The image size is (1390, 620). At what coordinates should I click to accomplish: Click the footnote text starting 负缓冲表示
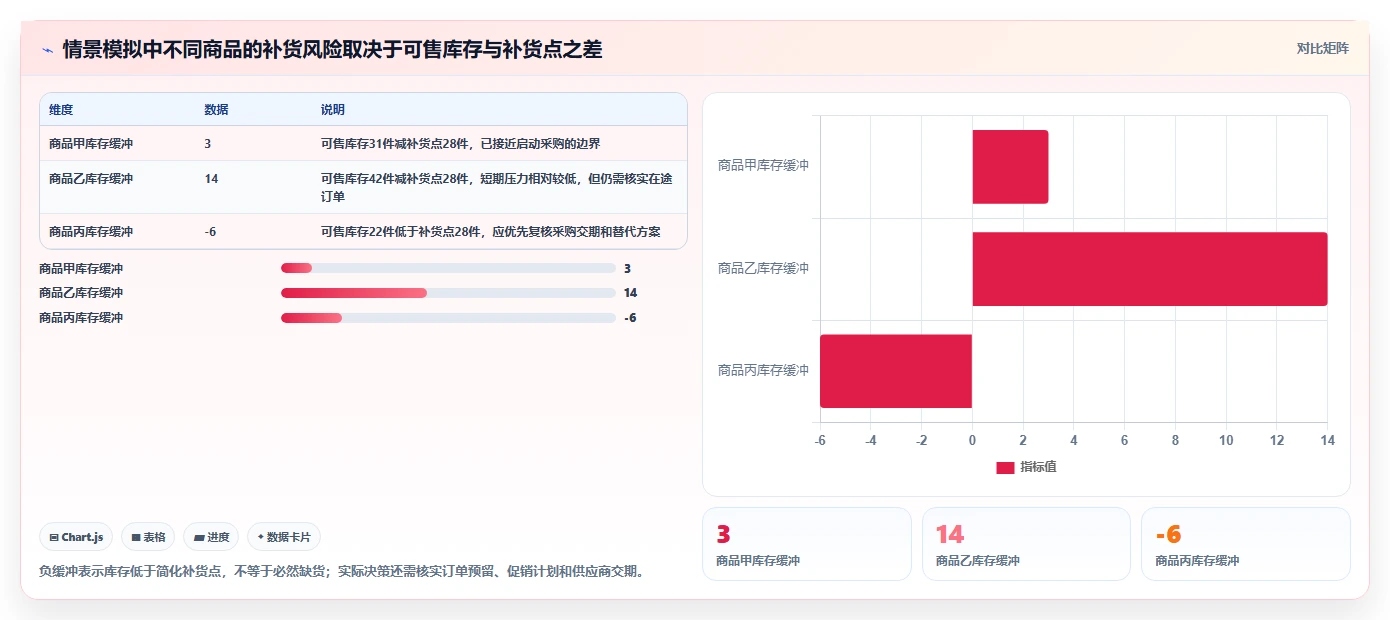click(344, 572)
